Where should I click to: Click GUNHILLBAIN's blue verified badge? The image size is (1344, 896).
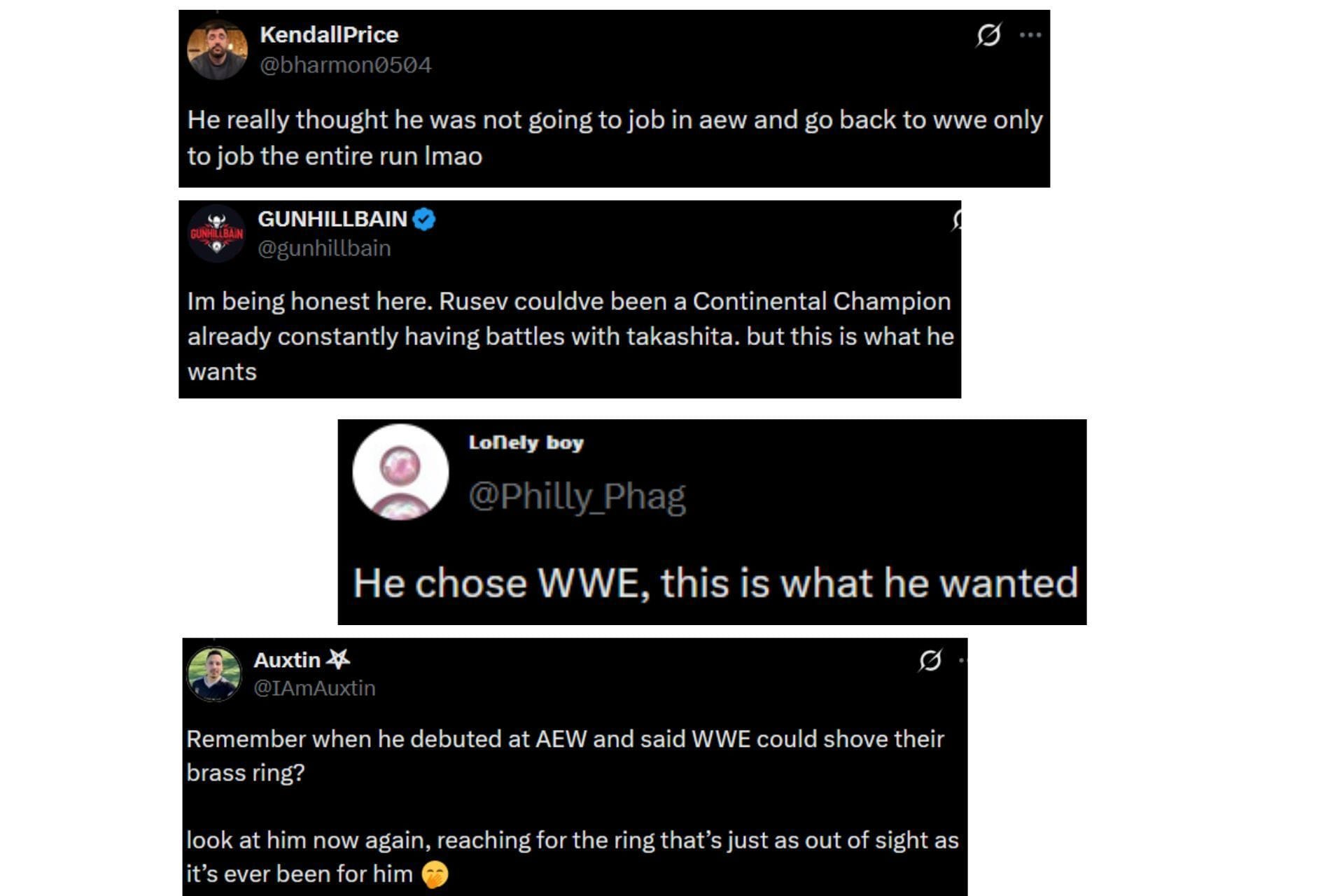[x=423, y=219]
